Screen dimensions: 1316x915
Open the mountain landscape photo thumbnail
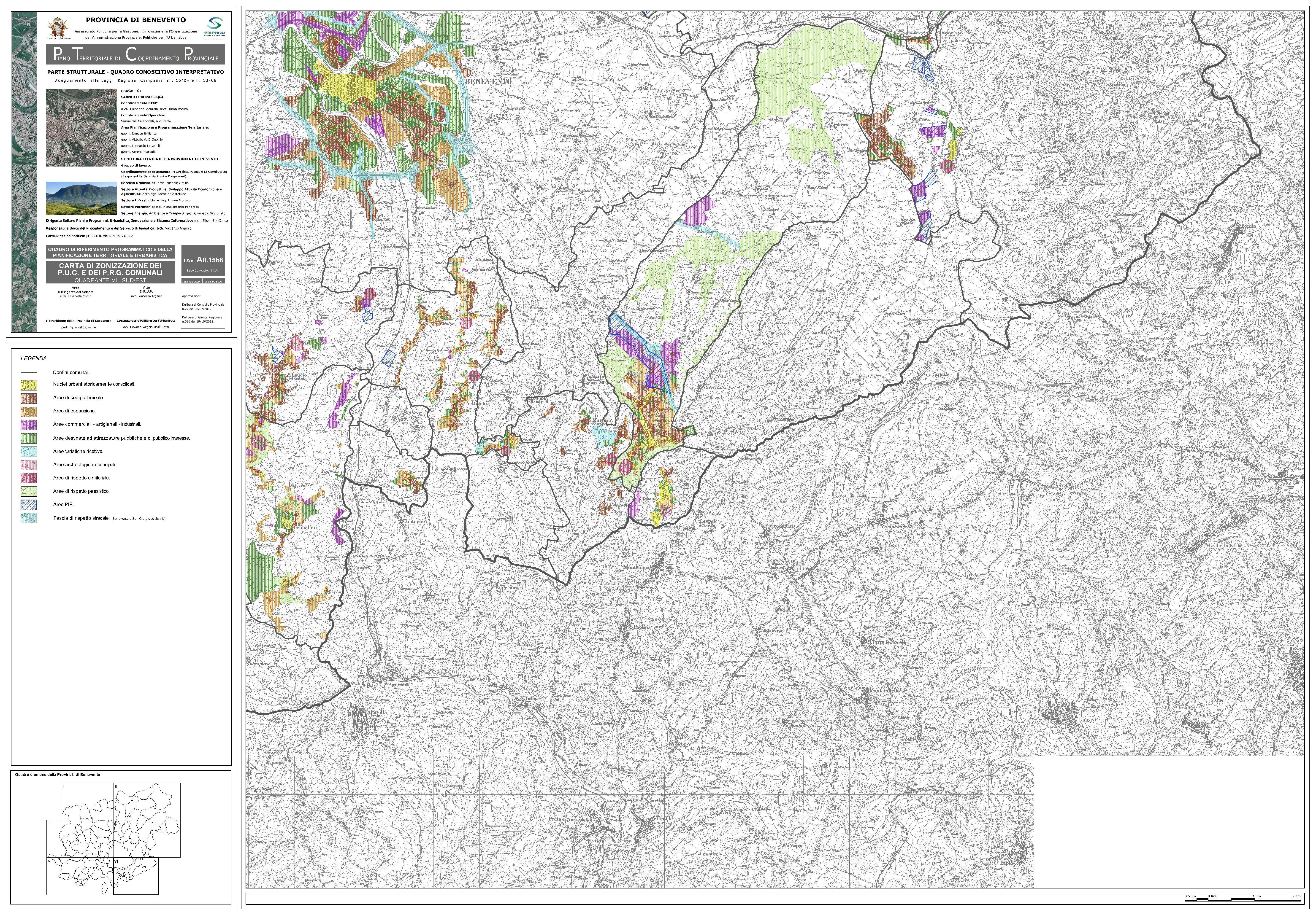click(81, 199)
